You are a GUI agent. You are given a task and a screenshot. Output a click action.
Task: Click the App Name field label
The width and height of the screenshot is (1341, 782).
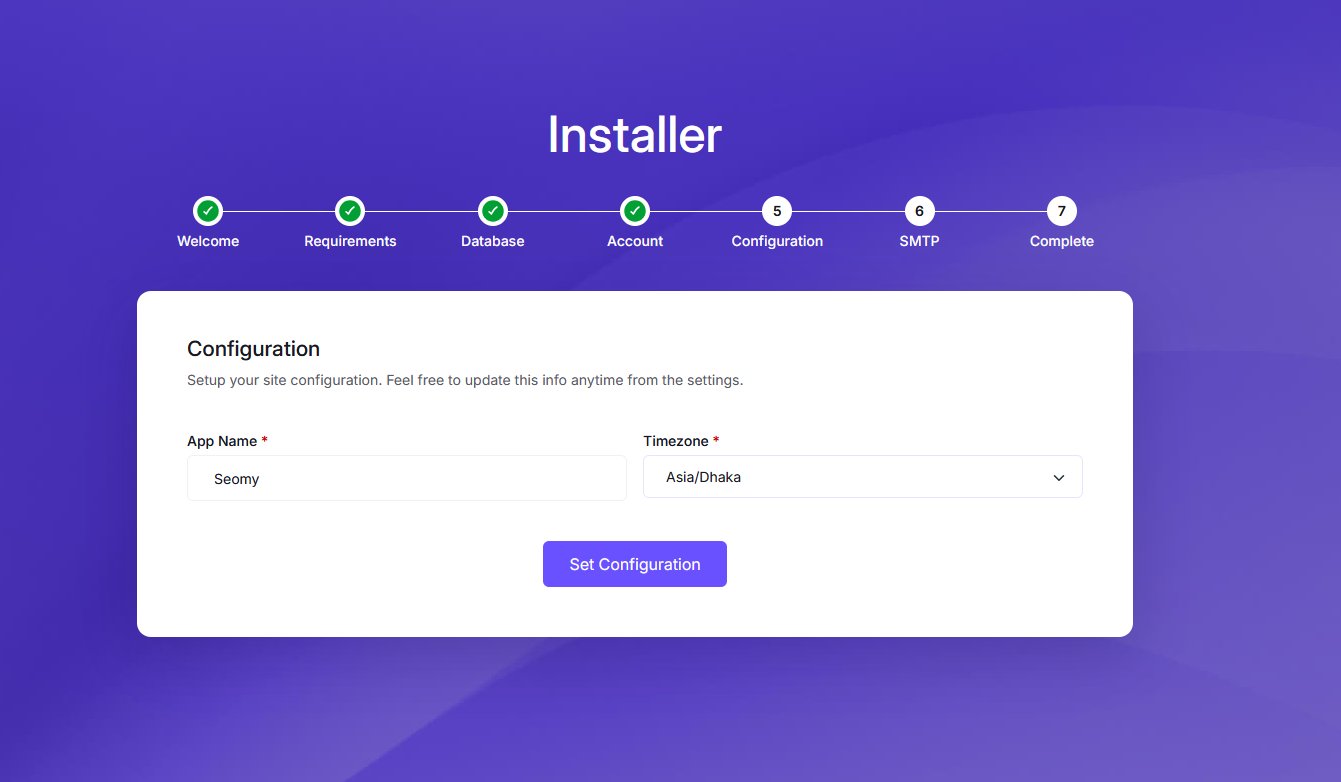(x=222, y=441)
